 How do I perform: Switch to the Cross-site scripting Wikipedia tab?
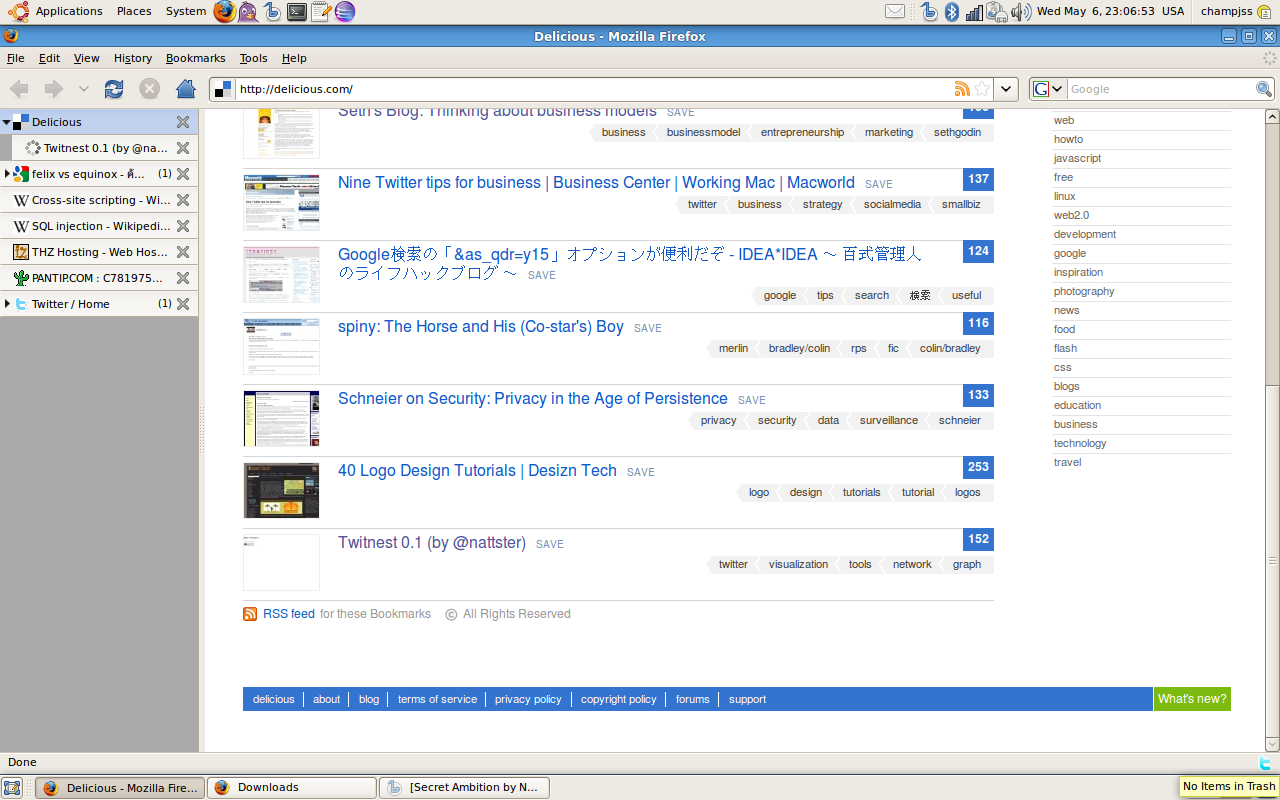coord(99,200)
